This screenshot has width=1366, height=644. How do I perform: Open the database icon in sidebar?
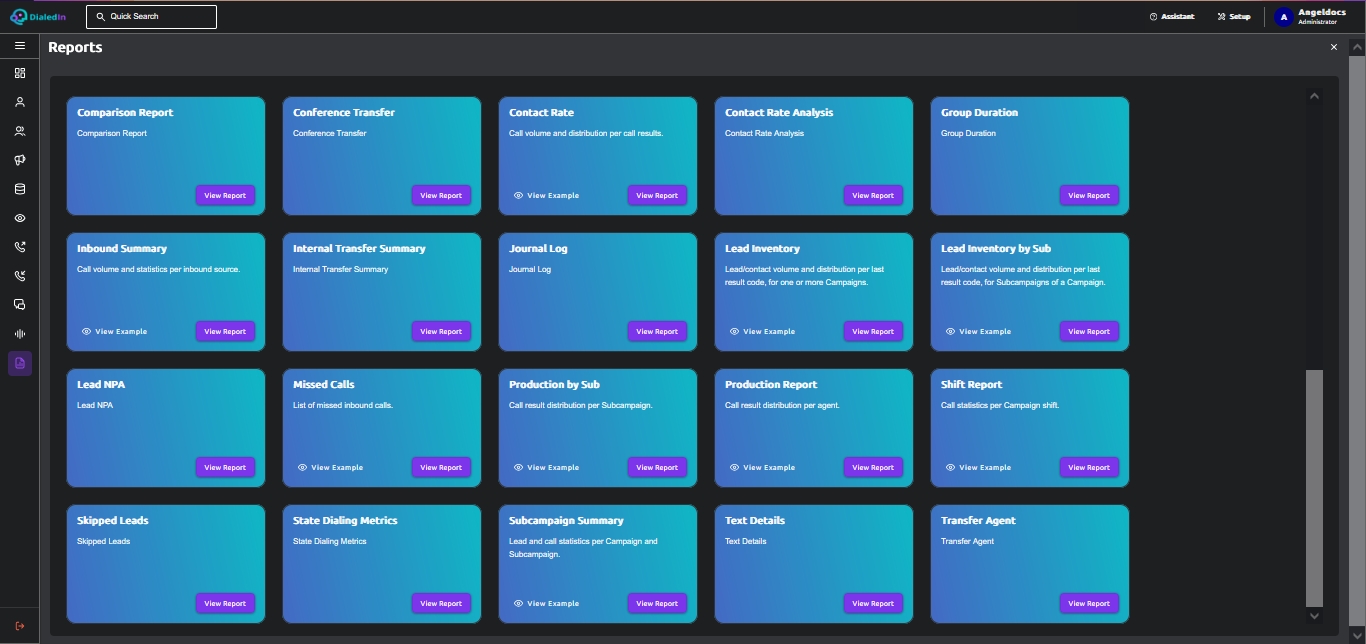[20, 189]
